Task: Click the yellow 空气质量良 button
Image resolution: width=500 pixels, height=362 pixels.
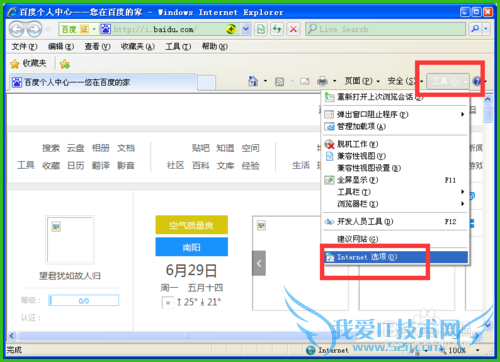Action: click(192, 225)
